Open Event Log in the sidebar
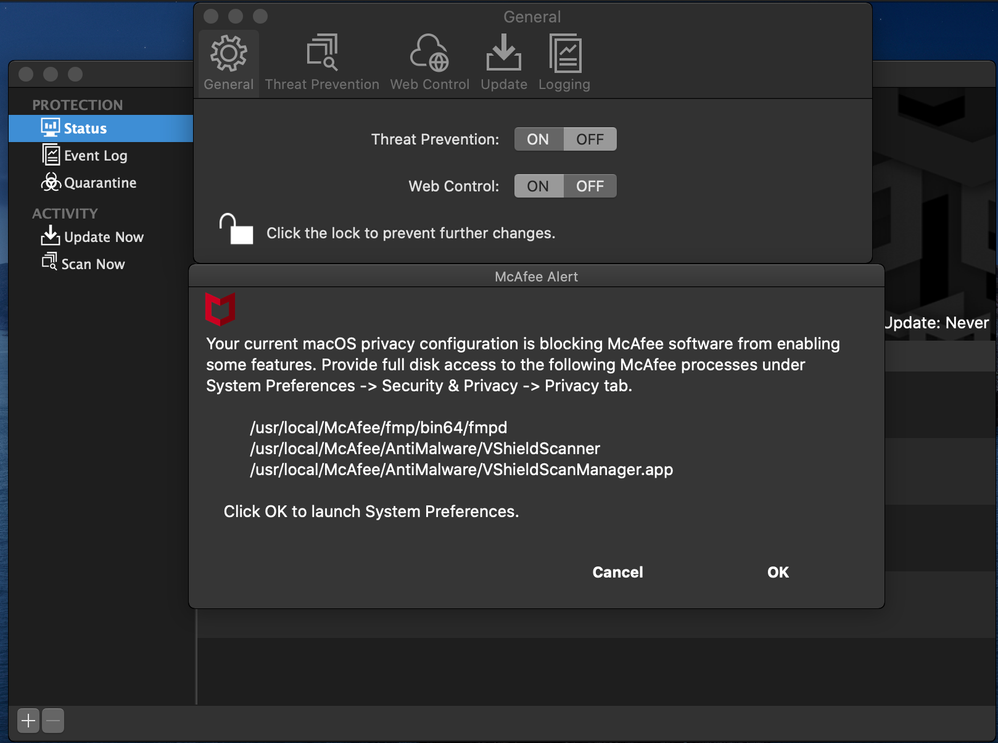998x743 pixels. coord(85,155)
